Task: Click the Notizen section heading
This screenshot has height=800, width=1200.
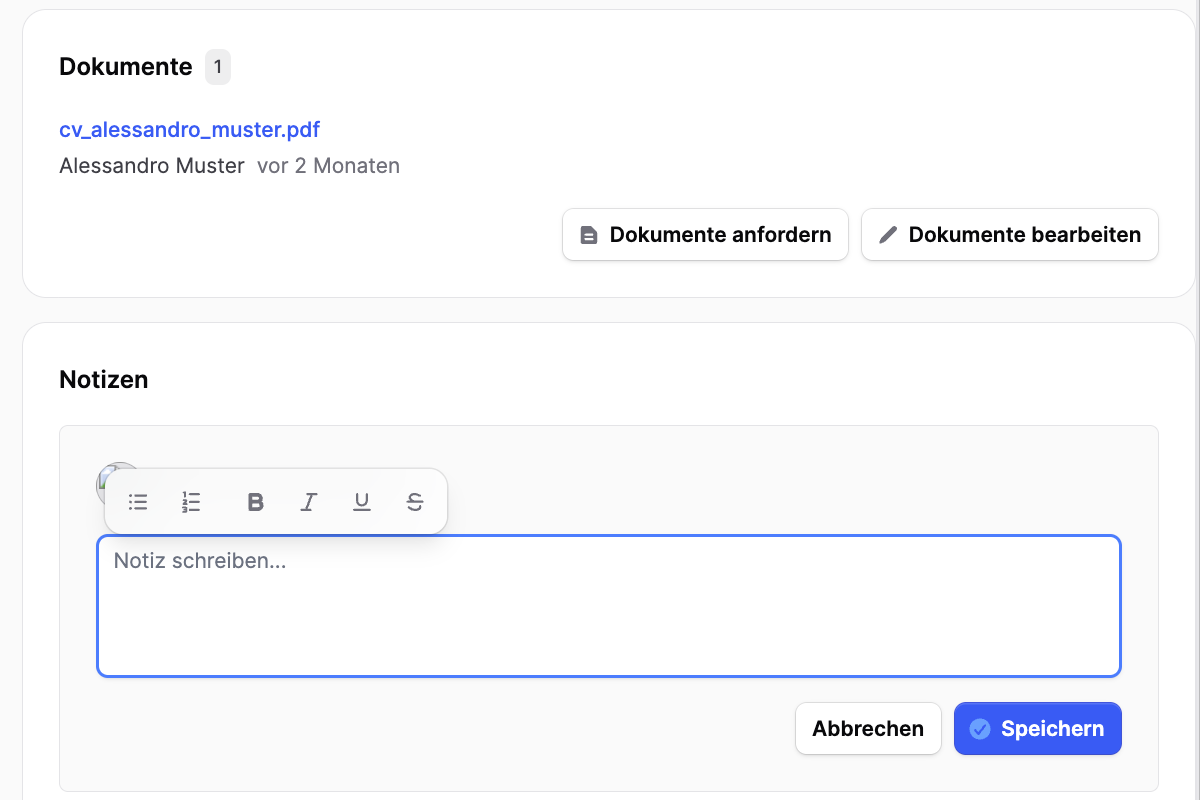Action: (104, 380)
